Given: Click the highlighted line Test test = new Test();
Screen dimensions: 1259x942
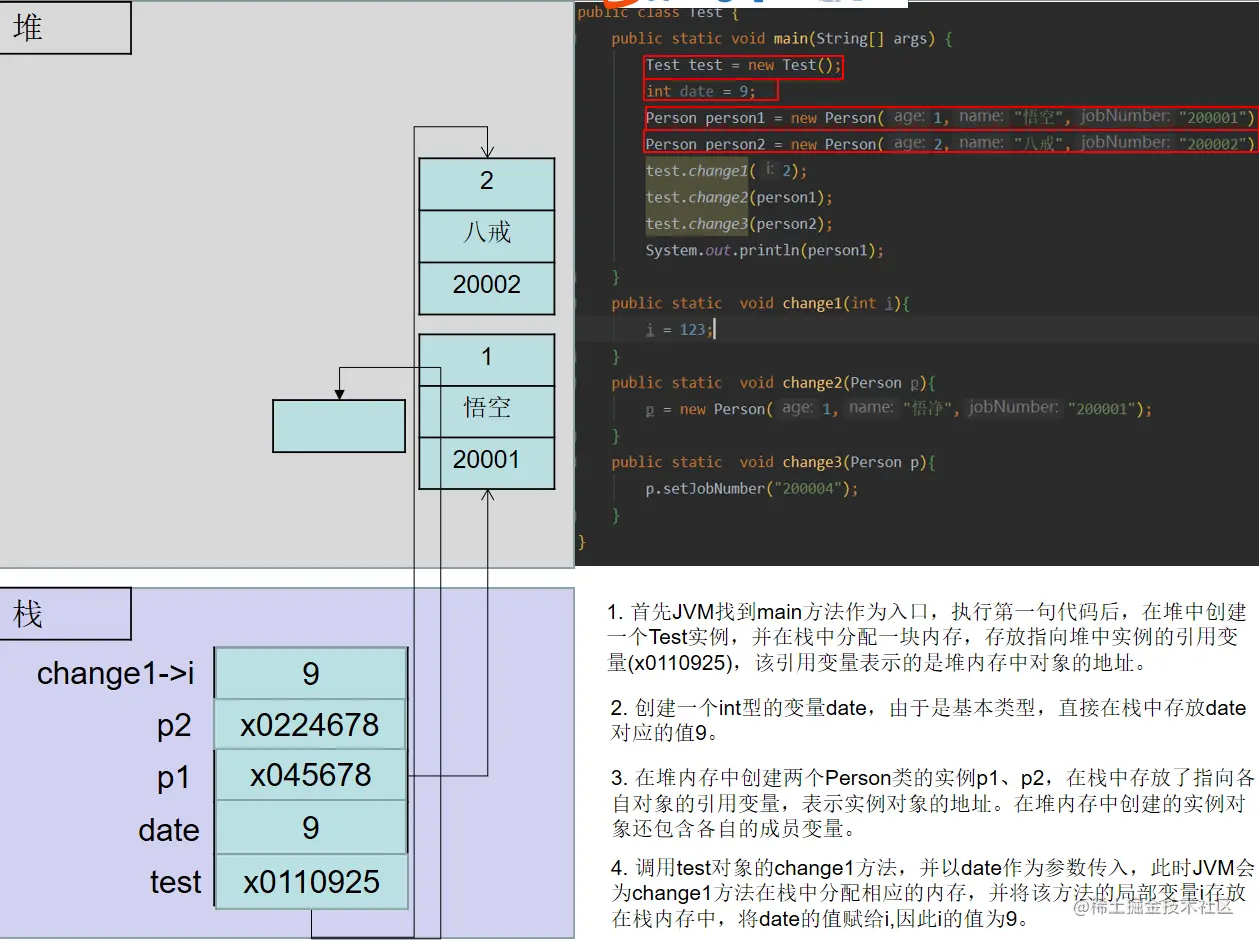Looking at the screenshot, I should tap(744, 64).
